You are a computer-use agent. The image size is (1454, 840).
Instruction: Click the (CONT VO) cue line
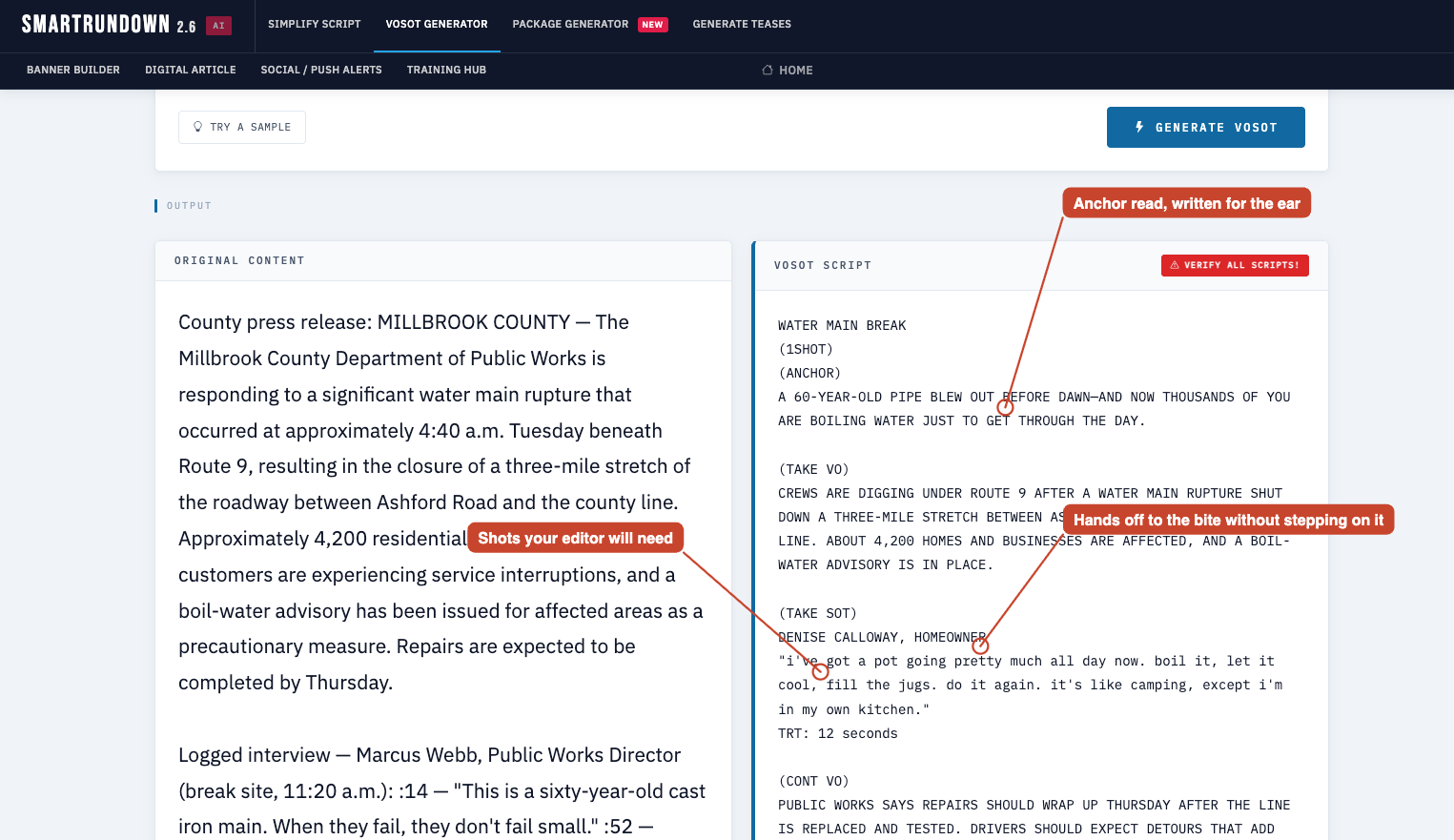pos(813,781)
